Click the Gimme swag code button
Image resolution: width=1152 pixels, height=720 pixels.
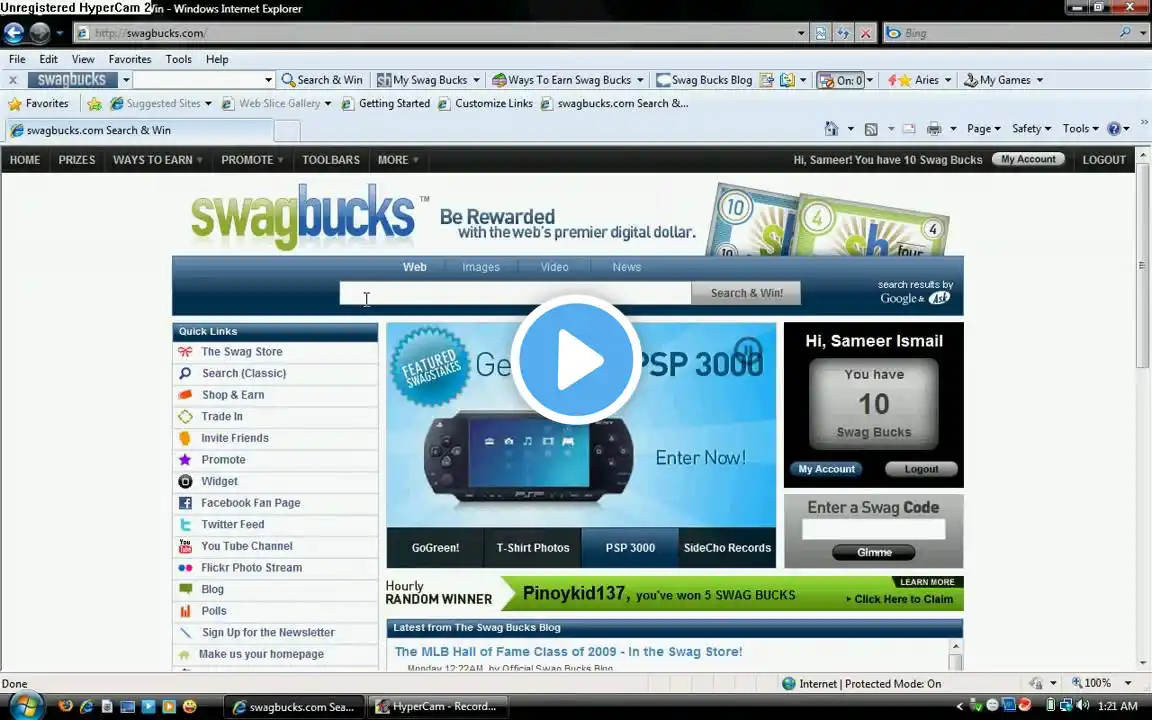tap(874, 552)
